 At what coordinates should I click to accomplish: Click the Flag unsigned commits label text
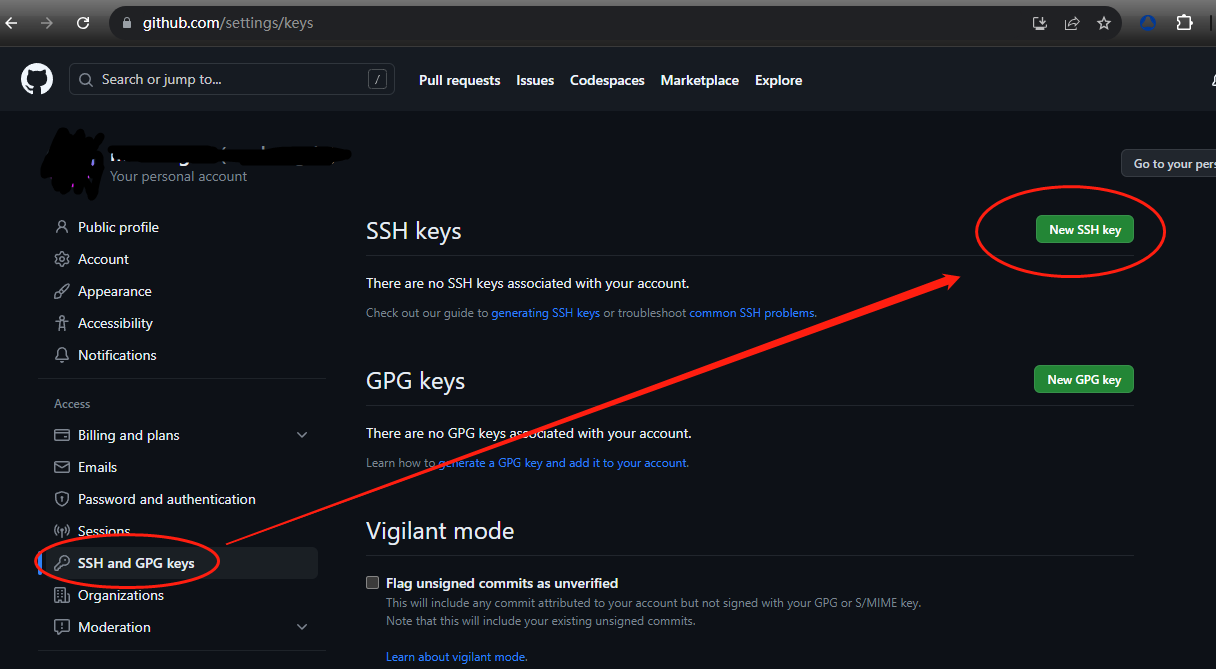pyautogui.click(x=502, y=583)
